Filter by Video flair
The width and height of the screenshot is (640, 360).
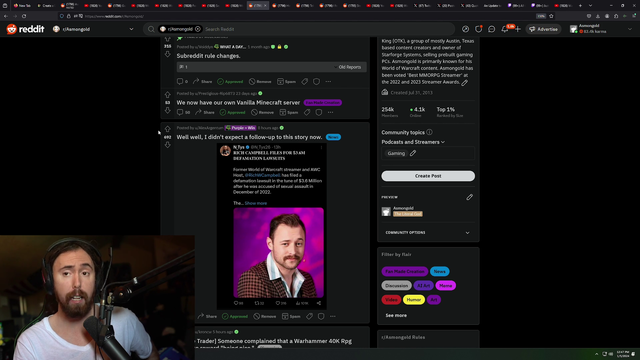point(391,300)
